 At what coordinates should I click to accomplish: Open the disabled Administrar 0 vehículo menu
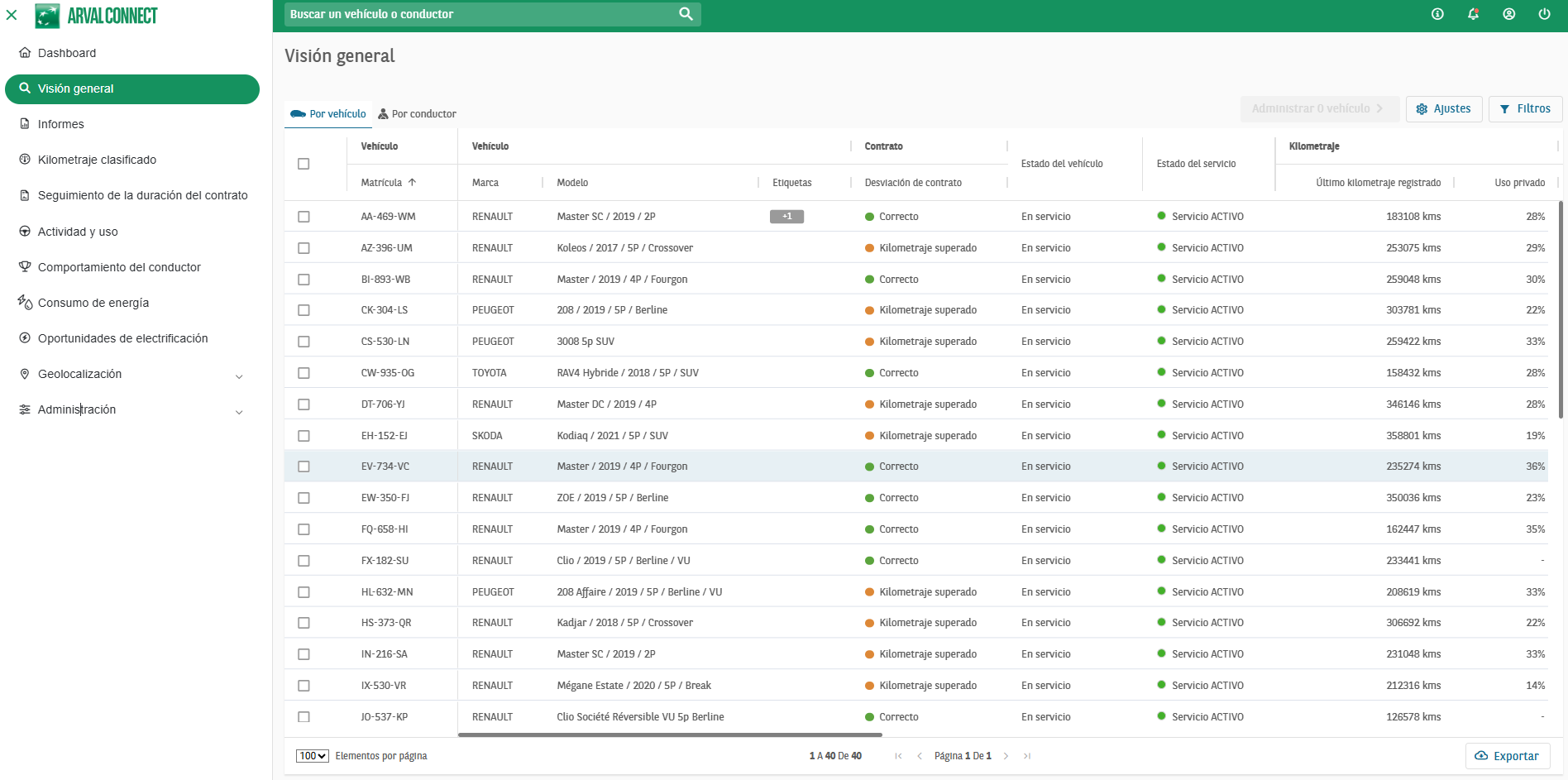pos(1319,108)
